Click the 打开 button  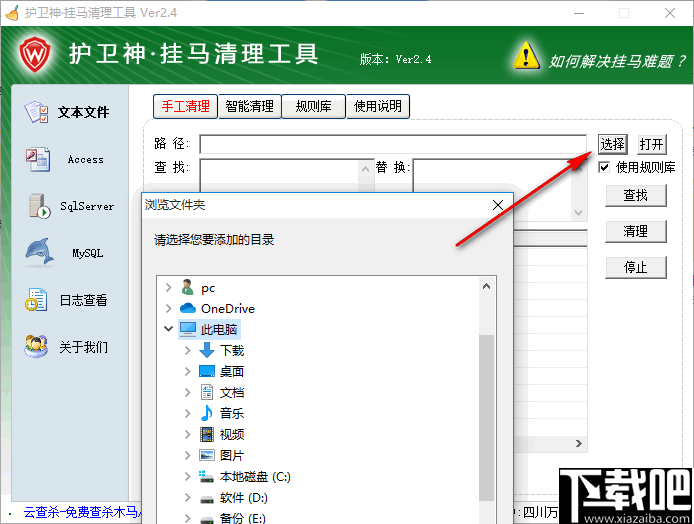[652, 144]
